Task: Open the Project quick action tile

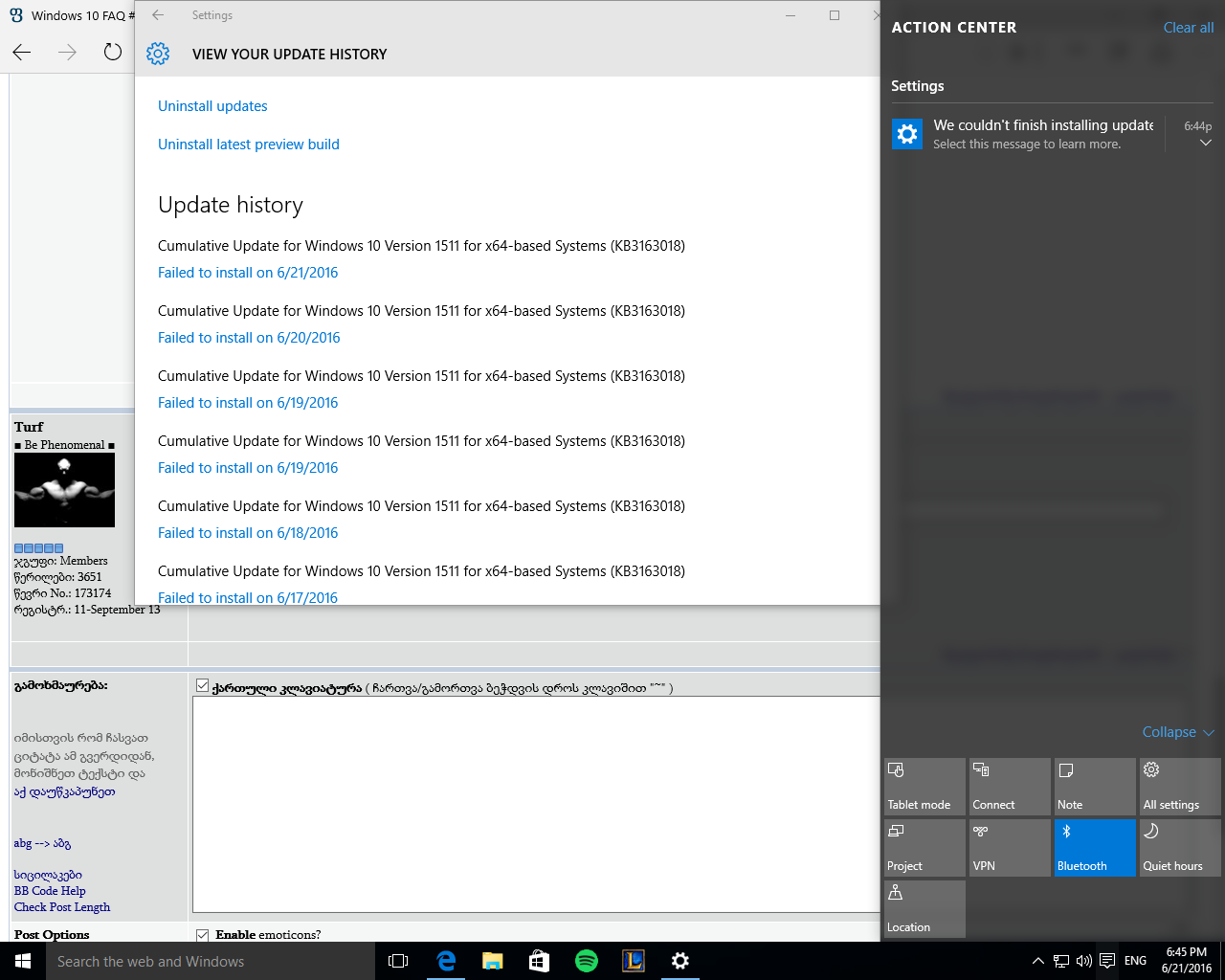Action: (x=924, y=848)
